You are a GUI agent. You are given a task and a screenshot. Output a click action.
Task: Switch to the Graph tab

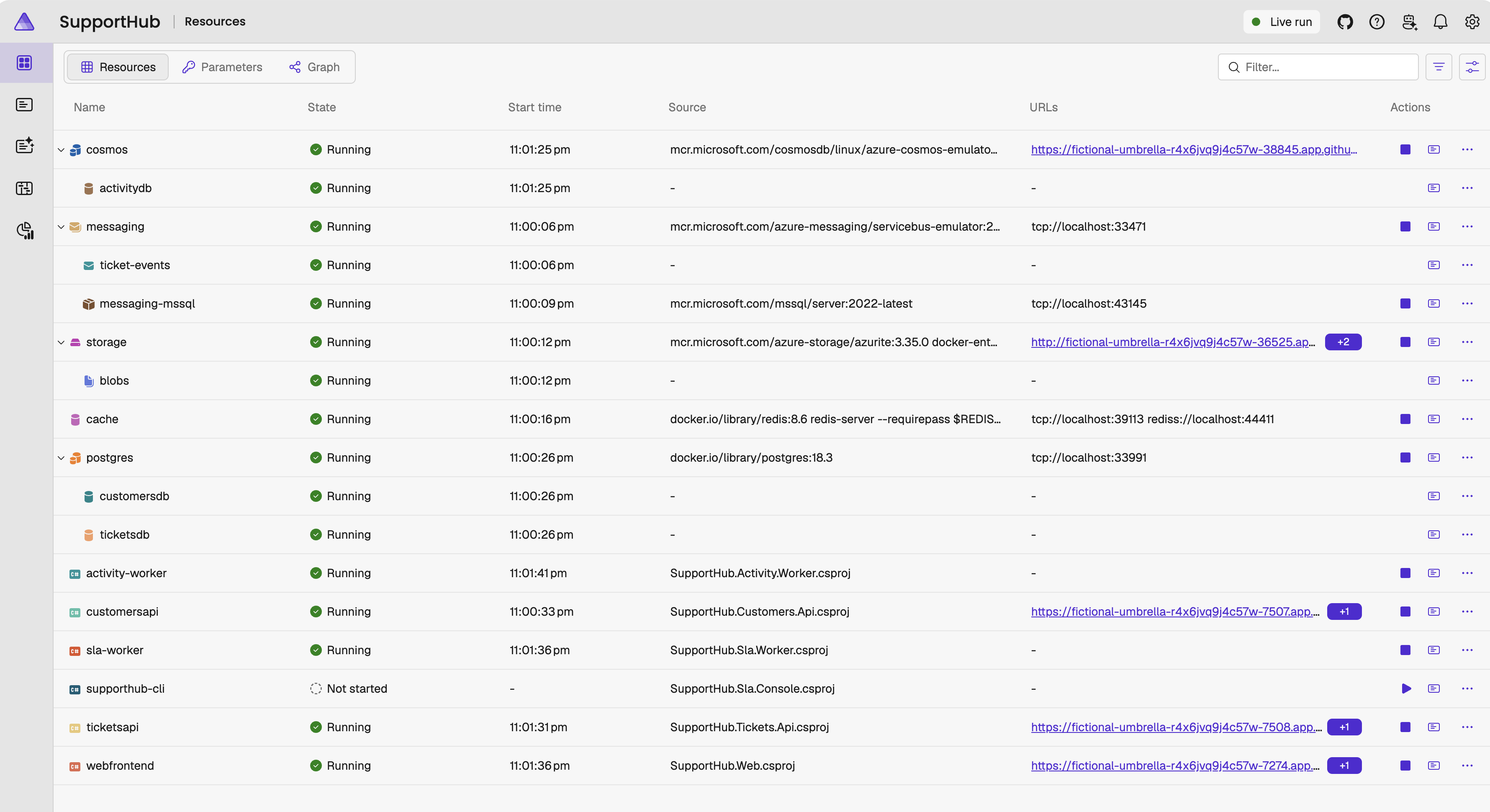click(314, 67)
